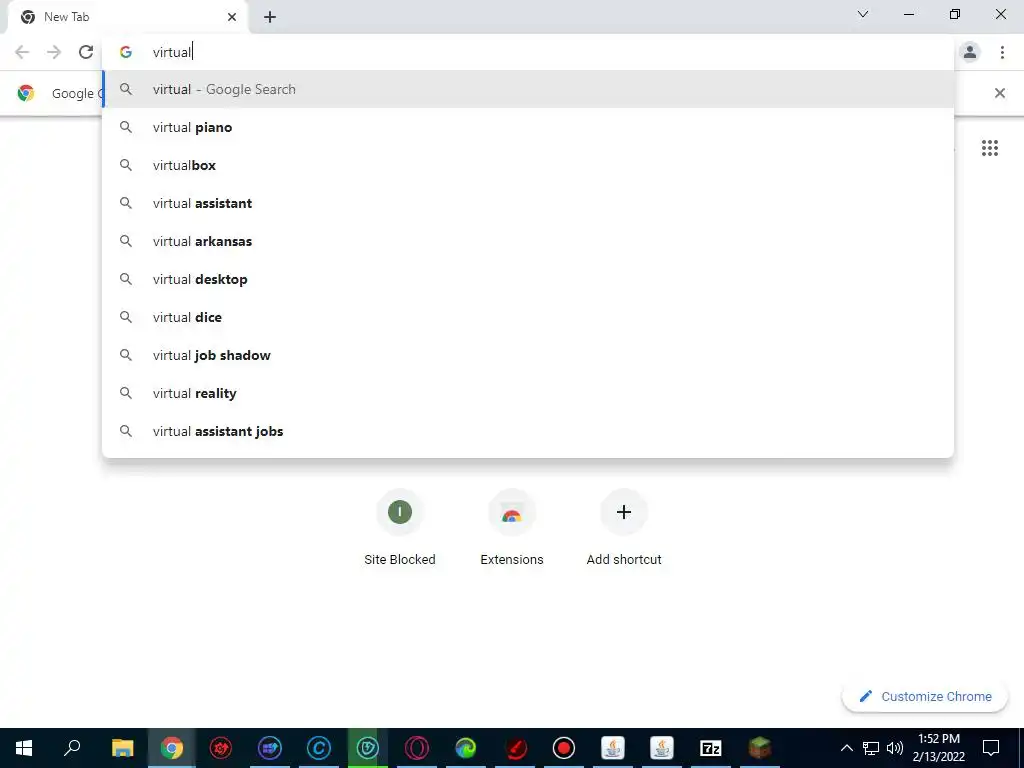Click the Google G icon in the address bar
Screen dimensions: 1024x768
click(x=125, y=52)
